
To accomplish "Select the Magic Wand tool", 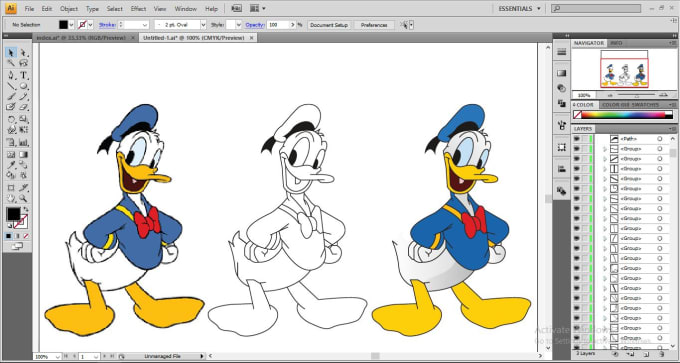I will tap(11, 64).
